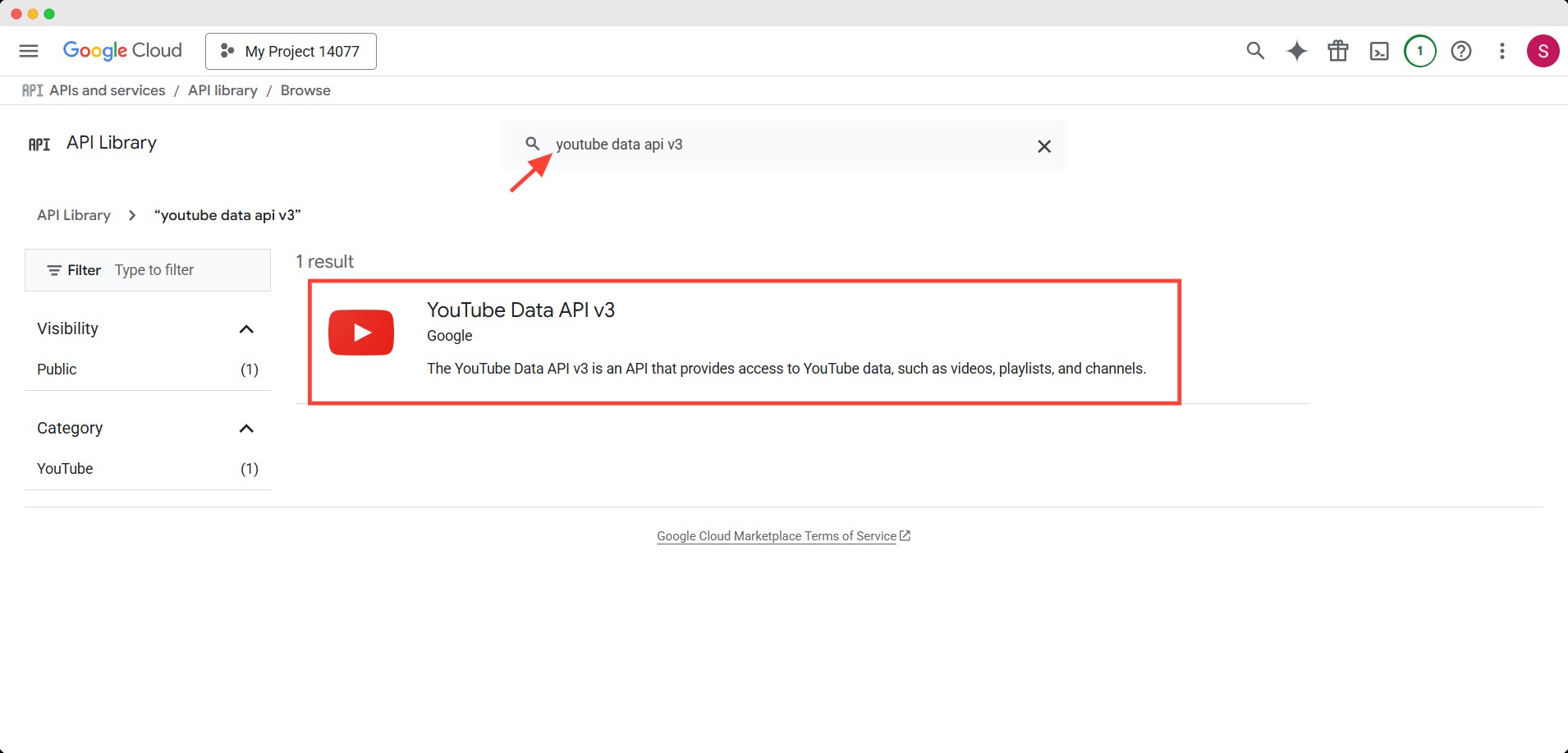Image resolution: width=1568 pixels, height=753 pixels.
Task: Open the navigation hamburger menu
Action: (28, 50)
